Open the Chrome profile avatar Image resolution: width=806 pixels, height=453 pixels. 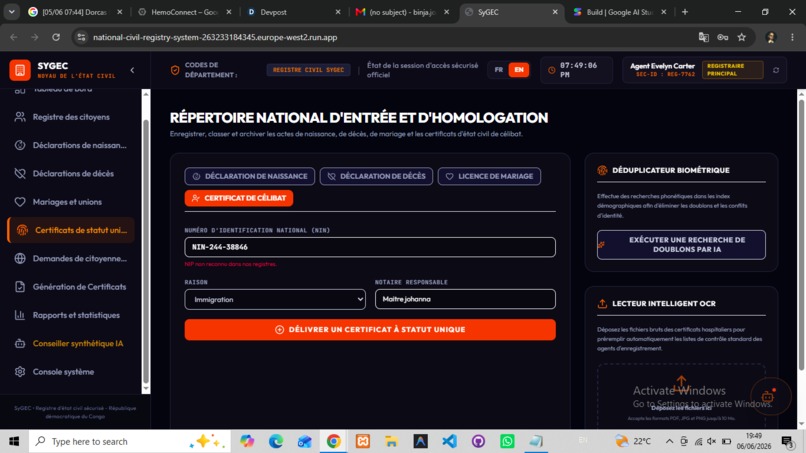click(x=770, y=37)
